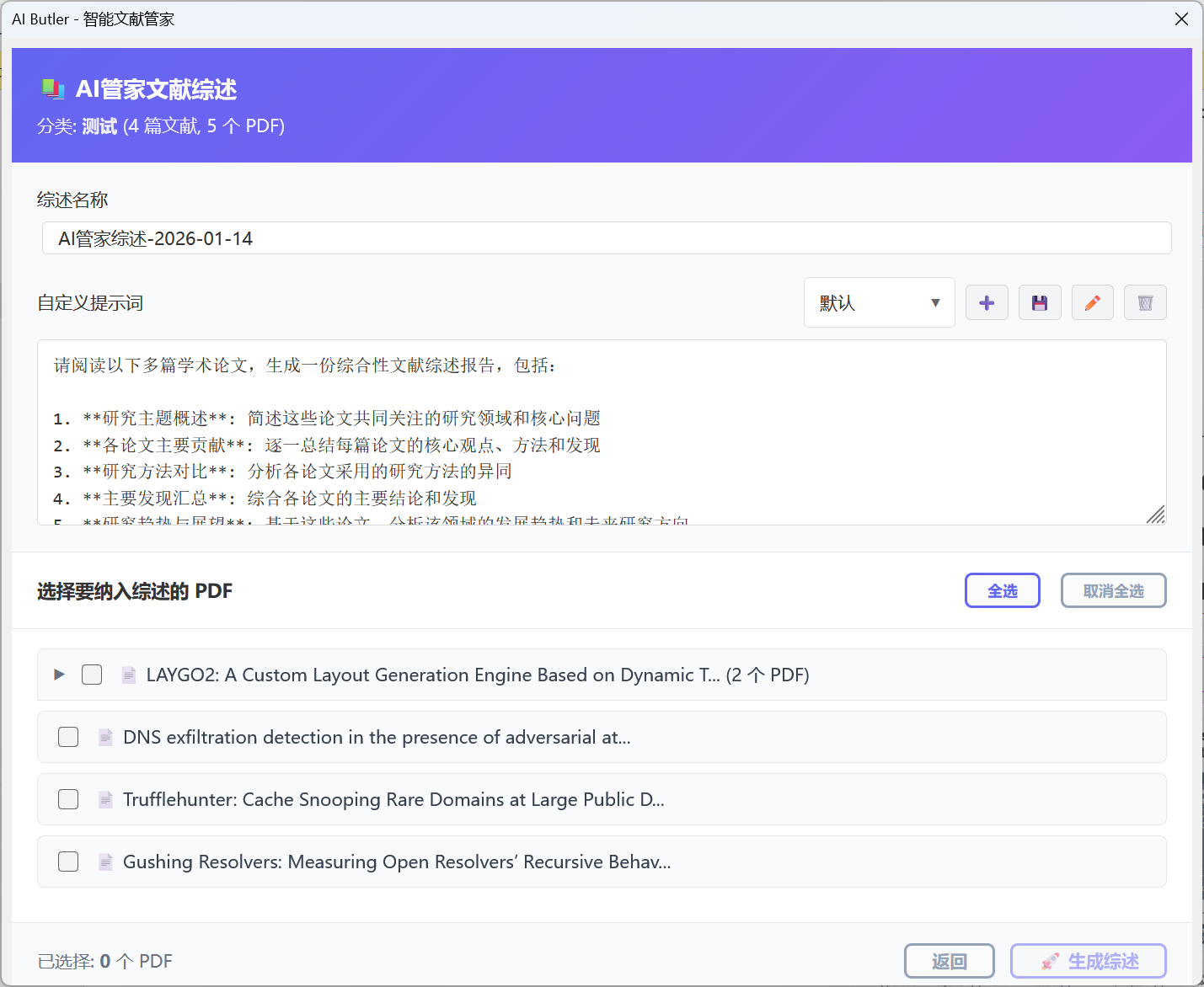The image size is (1204, 987).
Task: Edit the prompt using pencil icon
Action: 1093,302
